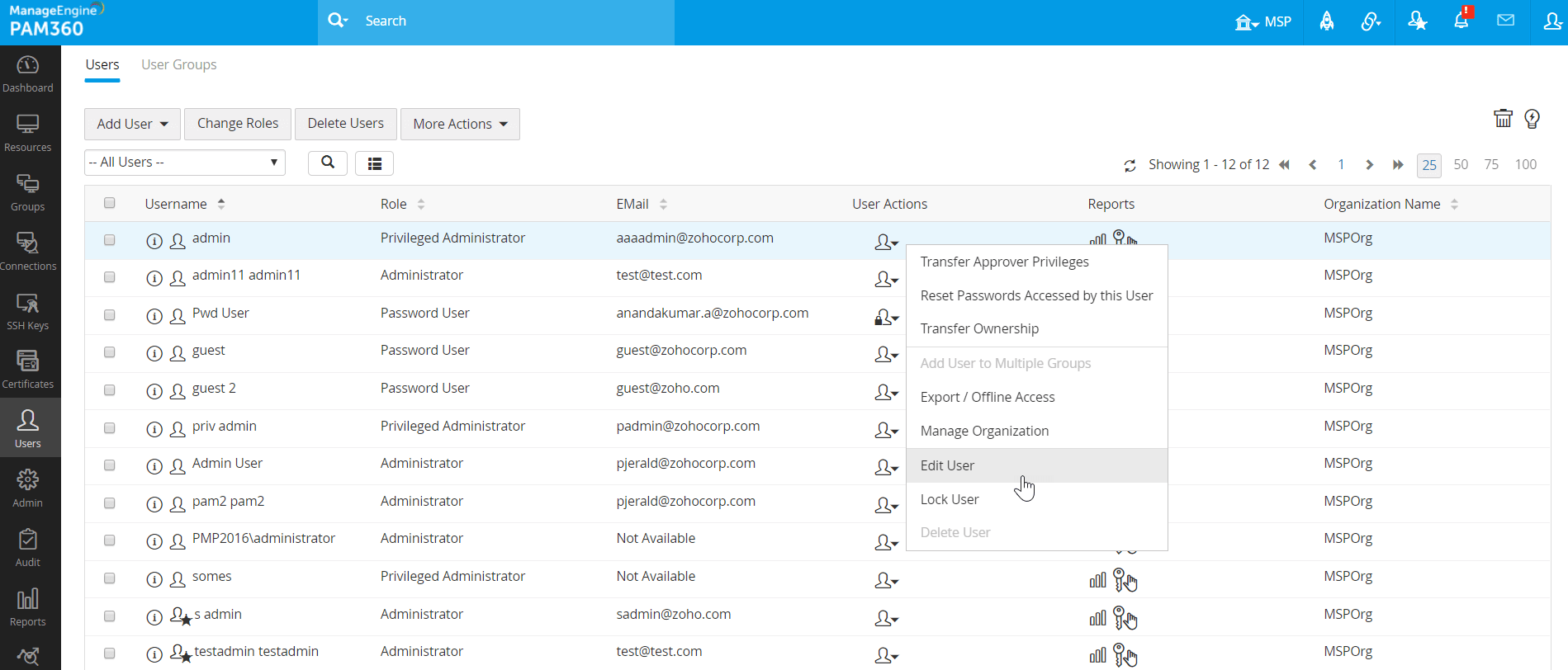The width and height of the screenshot is (1568, 670).
Task: Select the checkbox for priv admin row
Action: click(110, 428)
